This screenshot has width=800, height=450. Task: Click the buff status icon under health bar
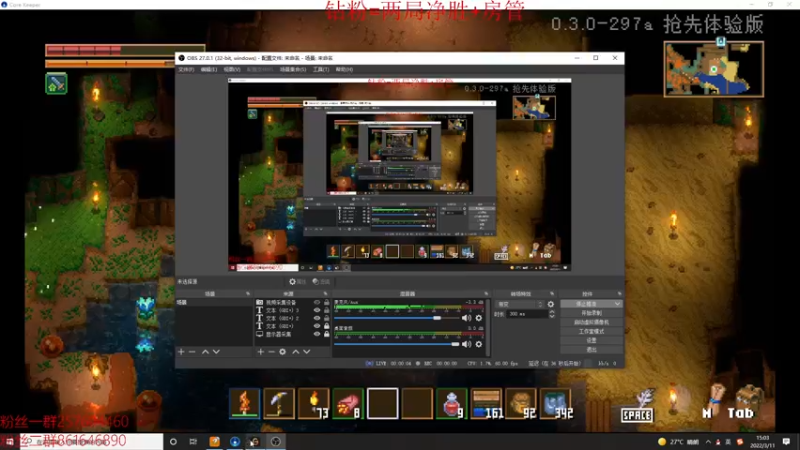pos(56,84)
